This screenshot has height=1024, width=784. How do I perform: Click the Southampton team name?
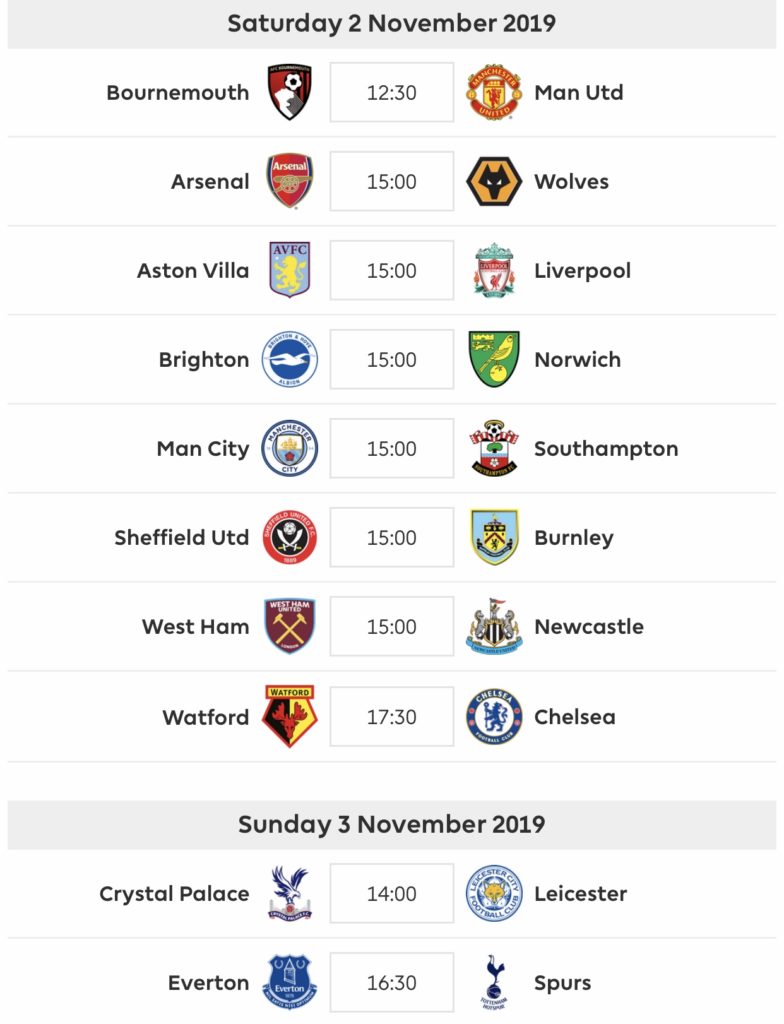(x=606, y=449)
